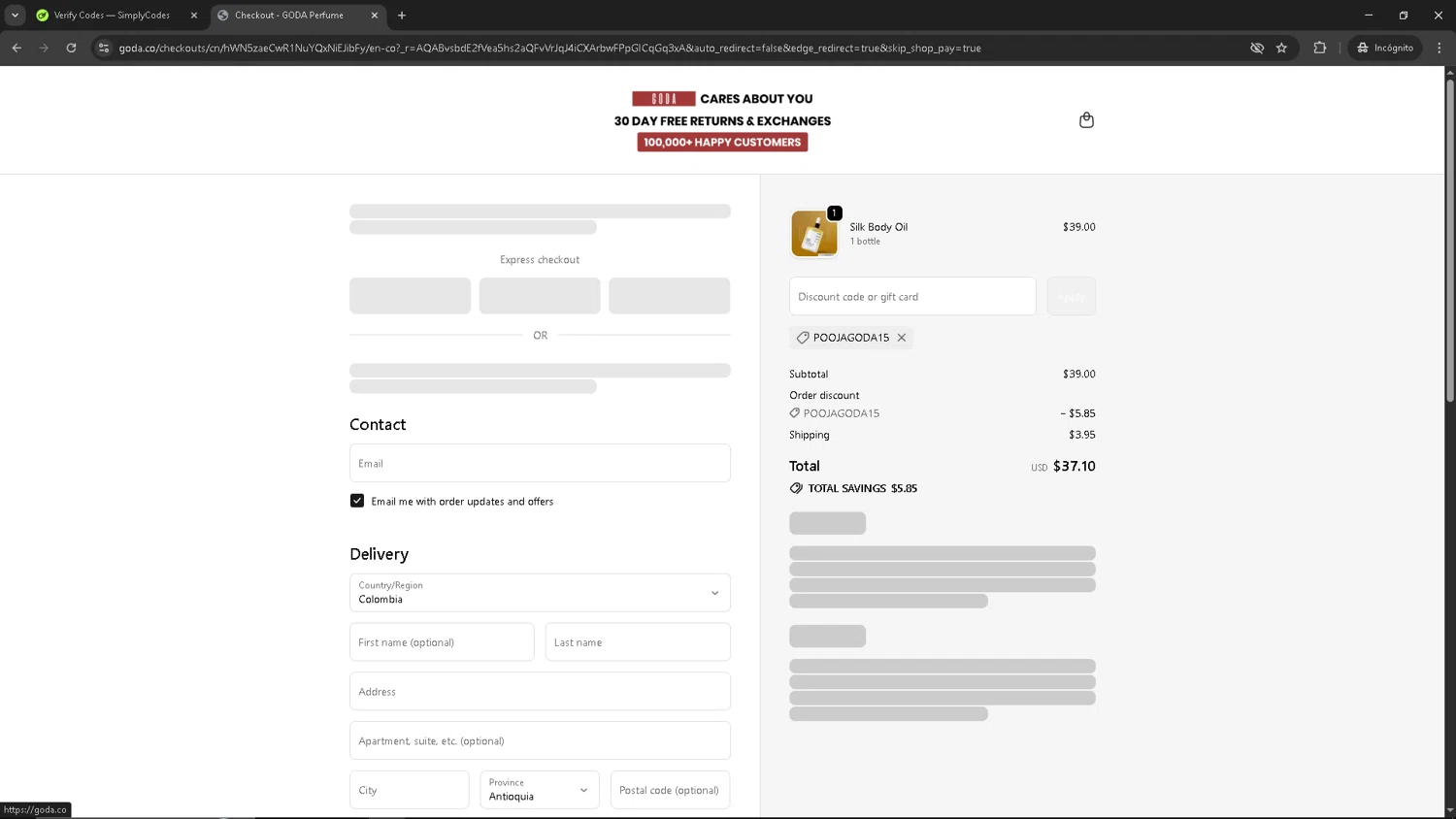Click the Apartment, suite, etc. field
The height and width of the screenshot is (819, 1456).
pos(540,740)
